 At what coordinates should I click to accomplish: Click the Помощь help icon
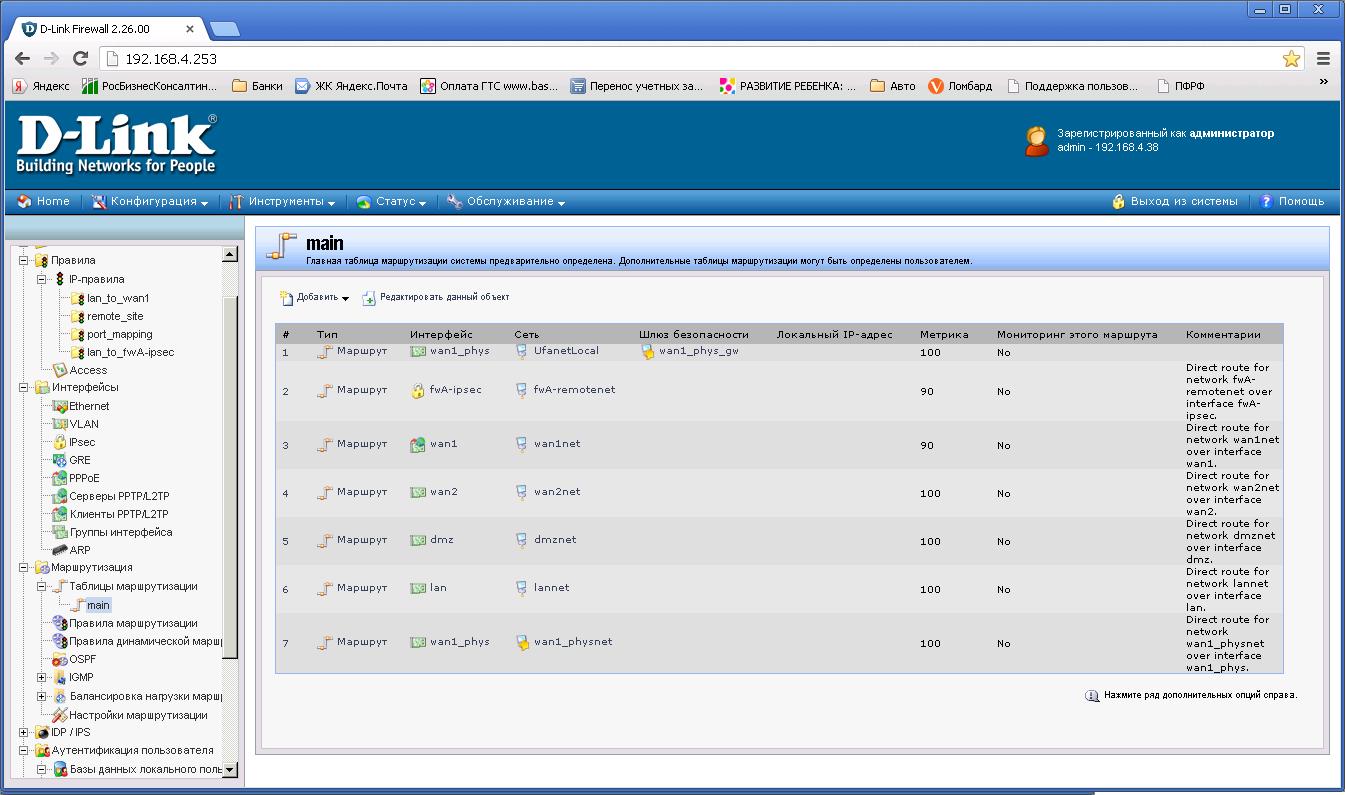(x=1266, y=202)
